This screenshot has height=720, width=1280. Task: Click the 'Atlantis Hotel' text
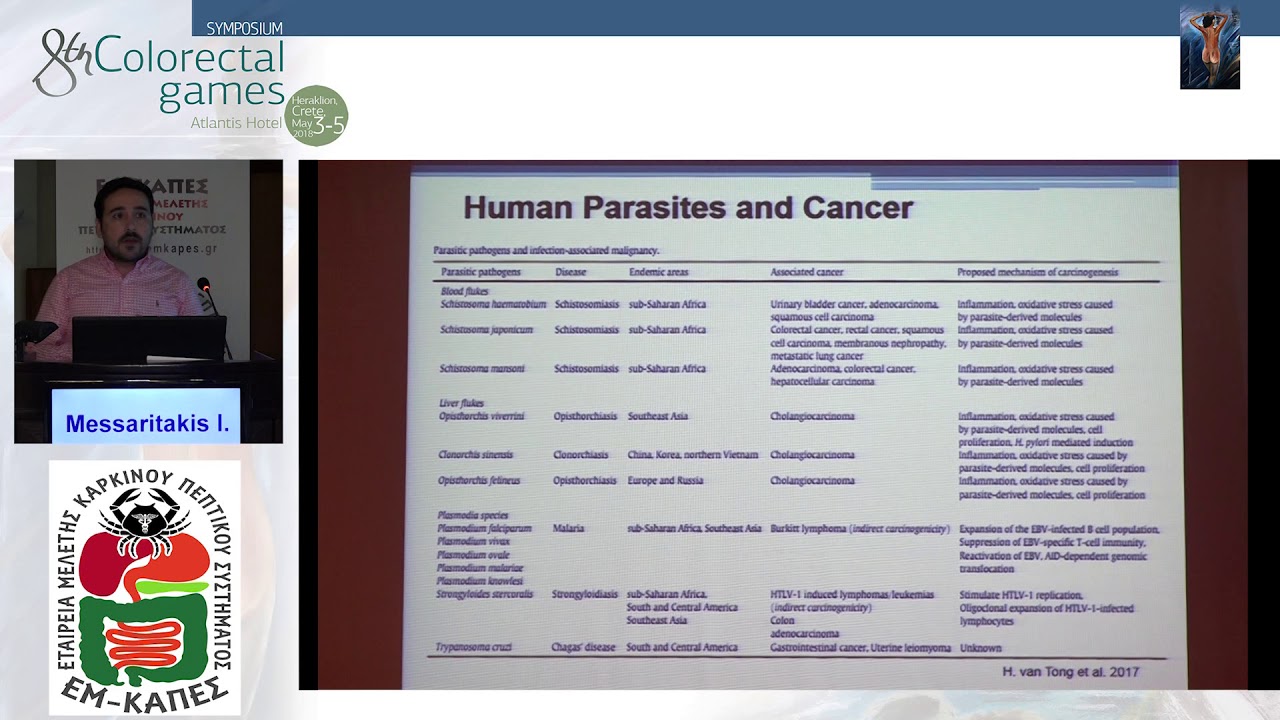pos(236,123)
